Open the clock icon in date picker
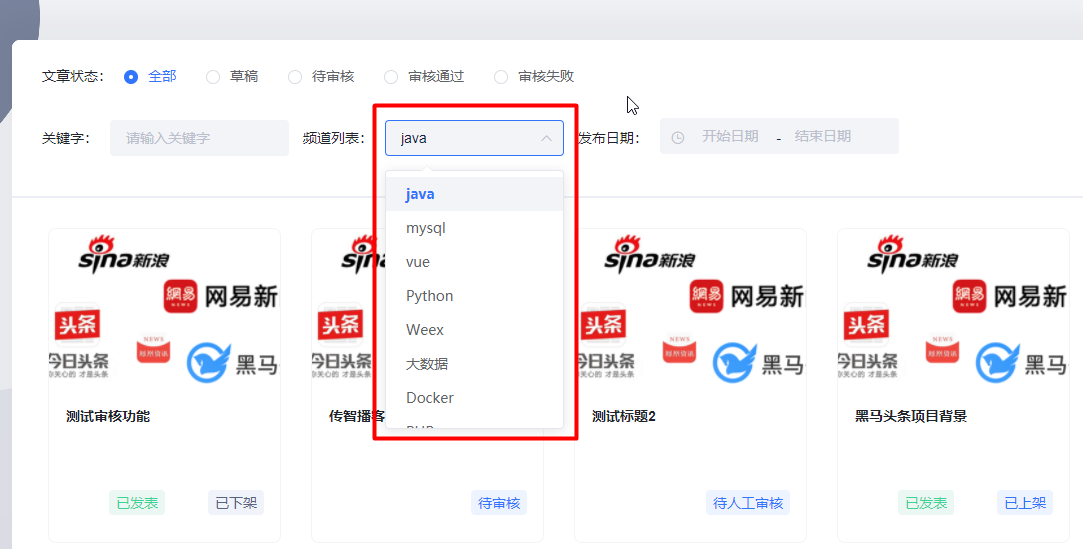 (678, 137)
